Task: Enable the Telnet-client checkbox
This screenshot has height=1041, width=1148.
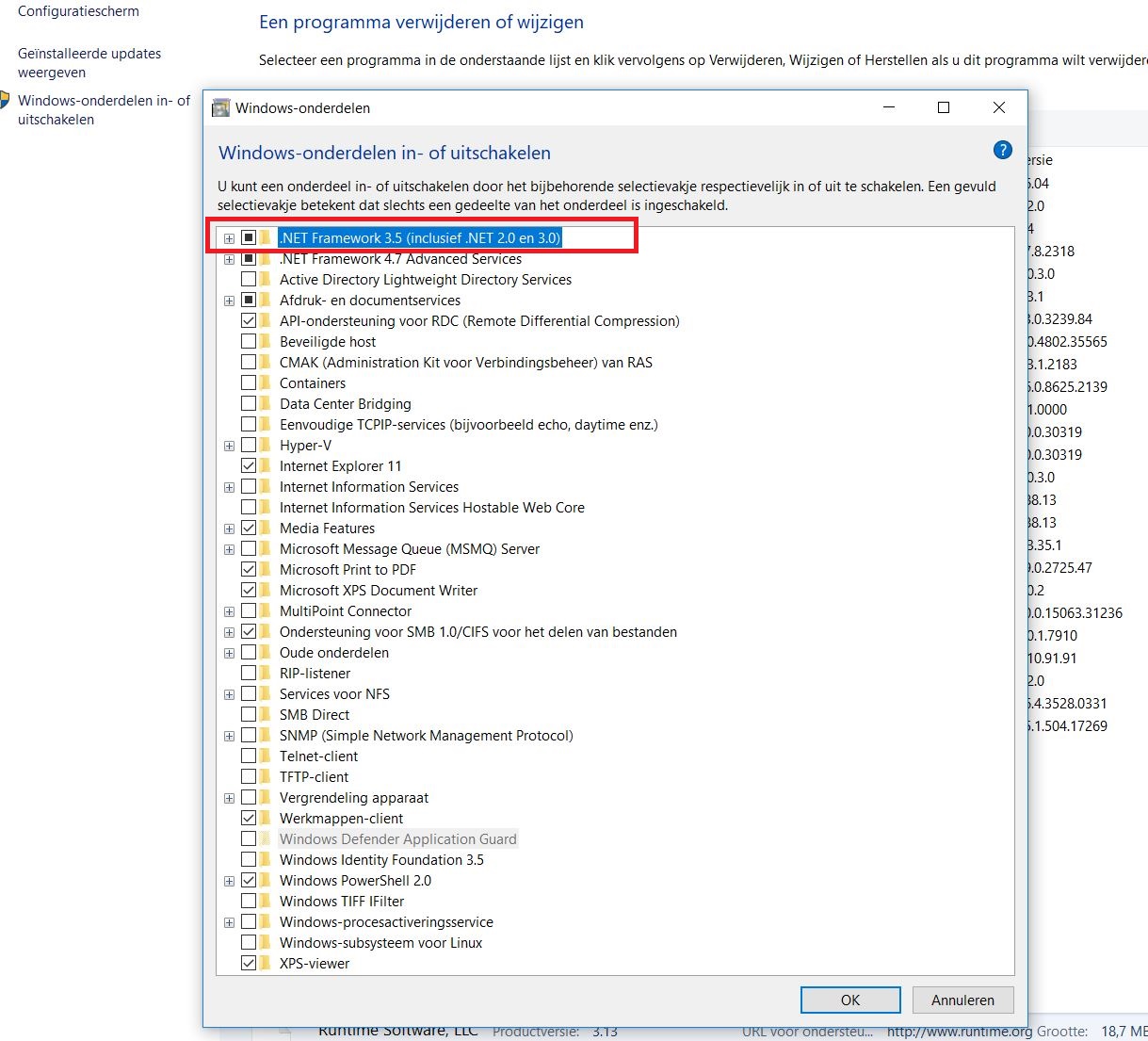Action: 249,756
